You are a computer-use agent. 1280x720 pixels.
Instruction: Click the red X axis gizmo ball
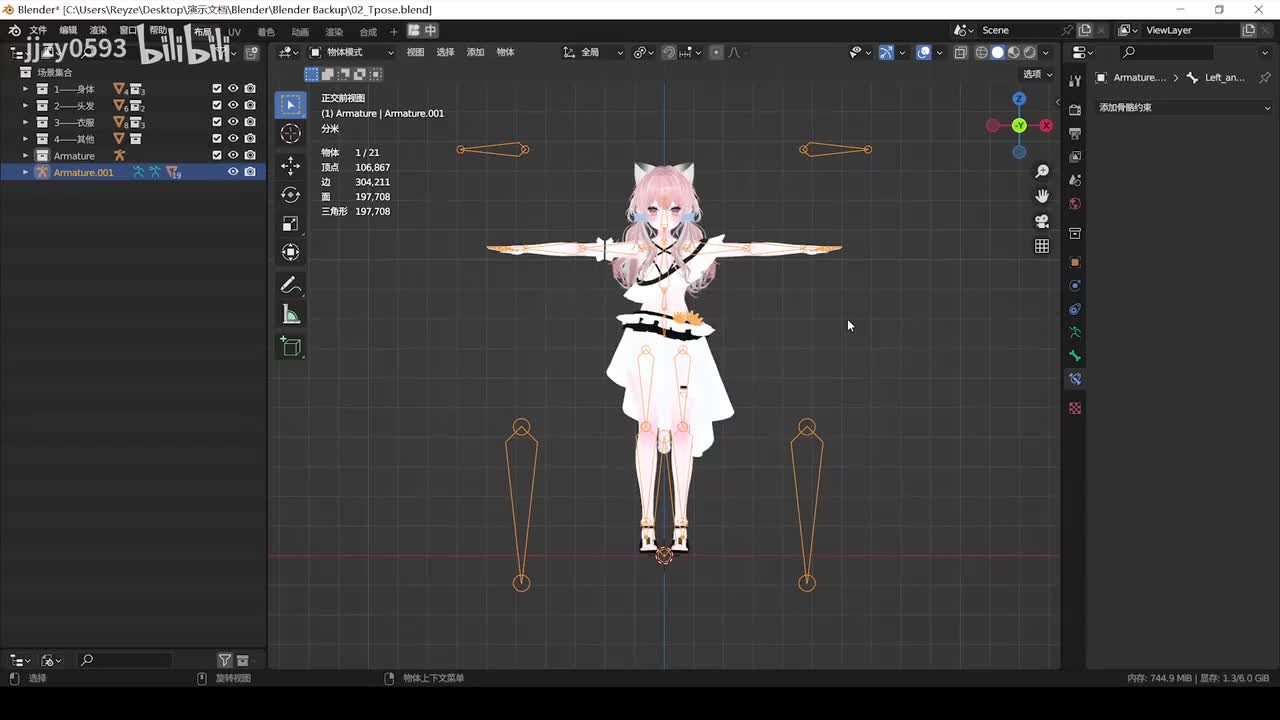tap(1046, 125)
